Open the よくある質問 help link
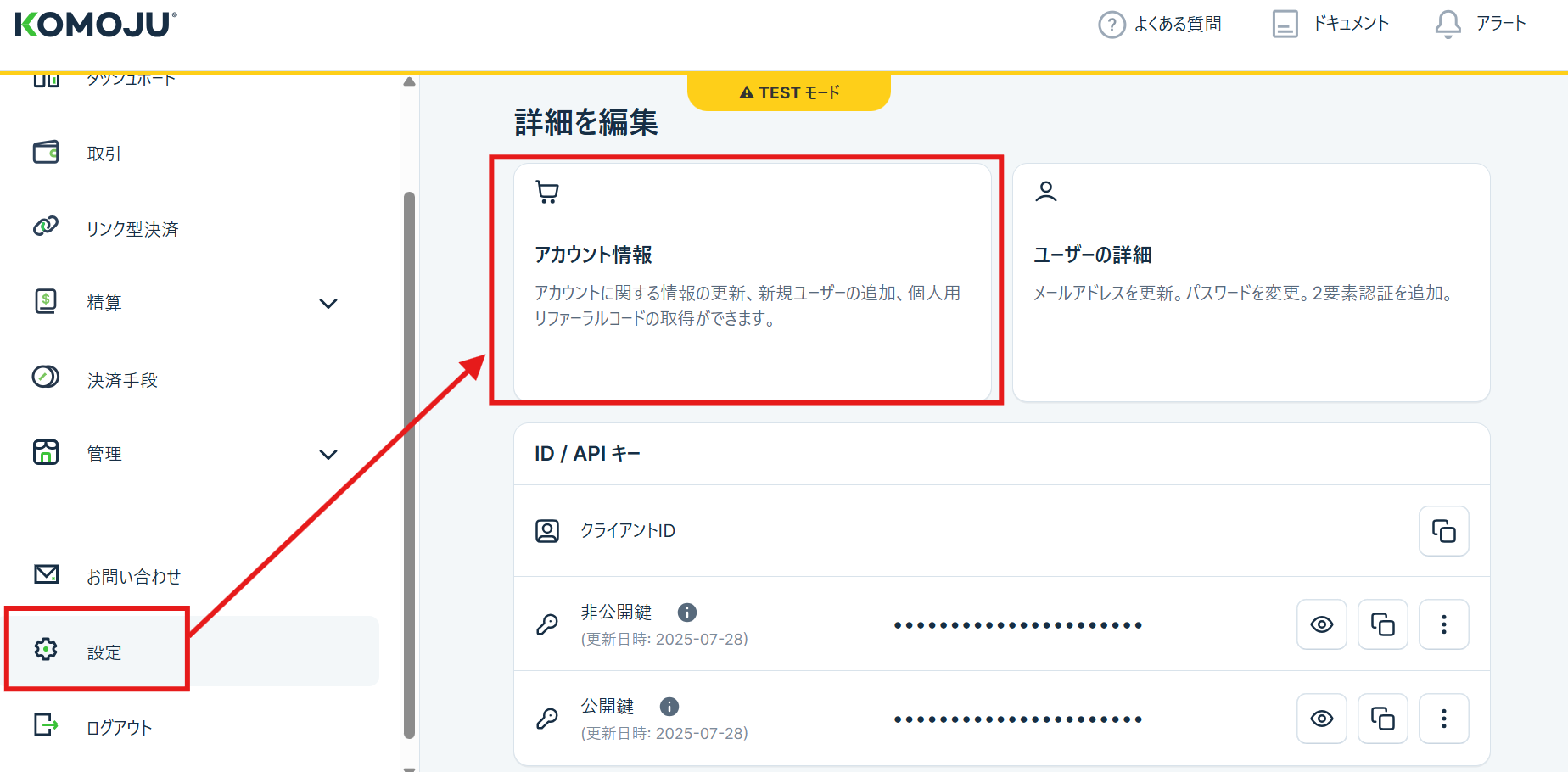Image resolution: width=1568 pixels, height=772 pixels. pyautogui.click(x=1160, y=24)
